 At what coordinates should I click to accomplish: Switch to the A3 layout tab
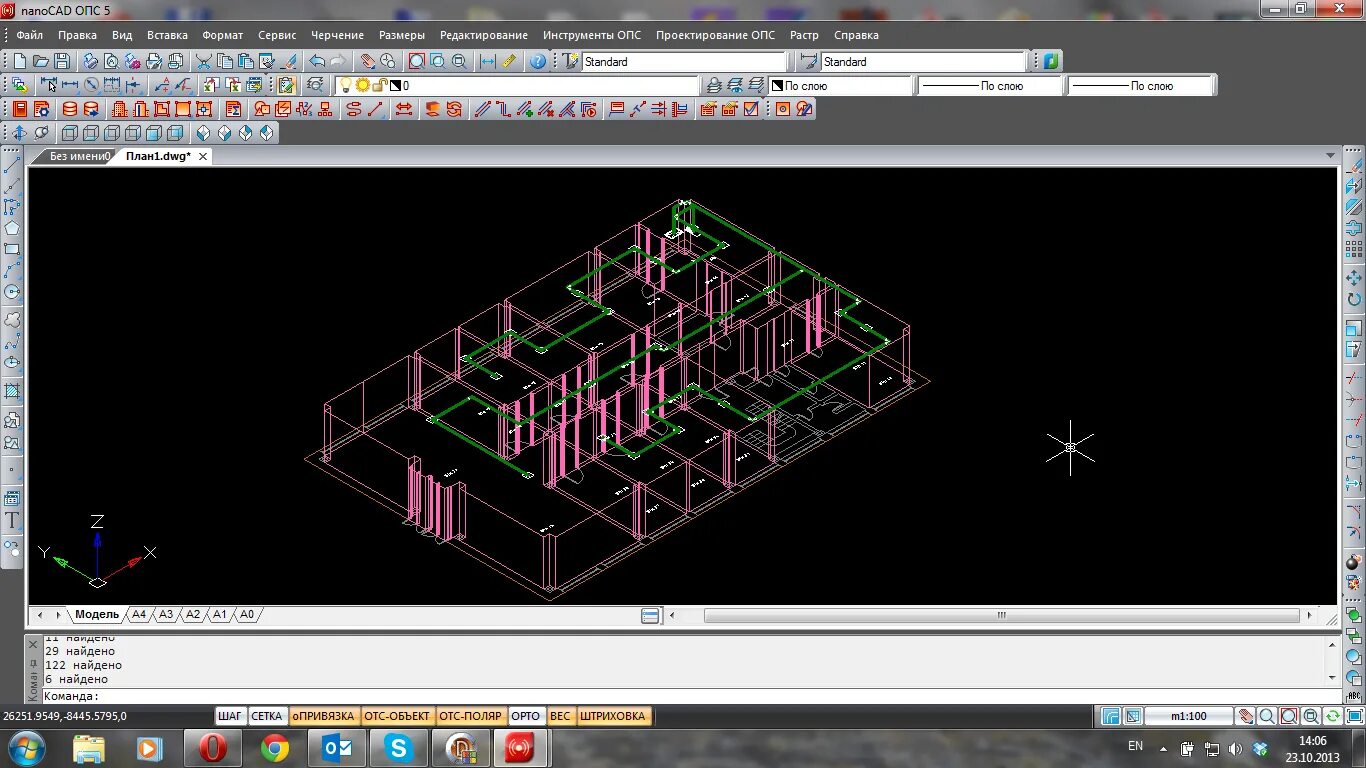click(166, 615)
